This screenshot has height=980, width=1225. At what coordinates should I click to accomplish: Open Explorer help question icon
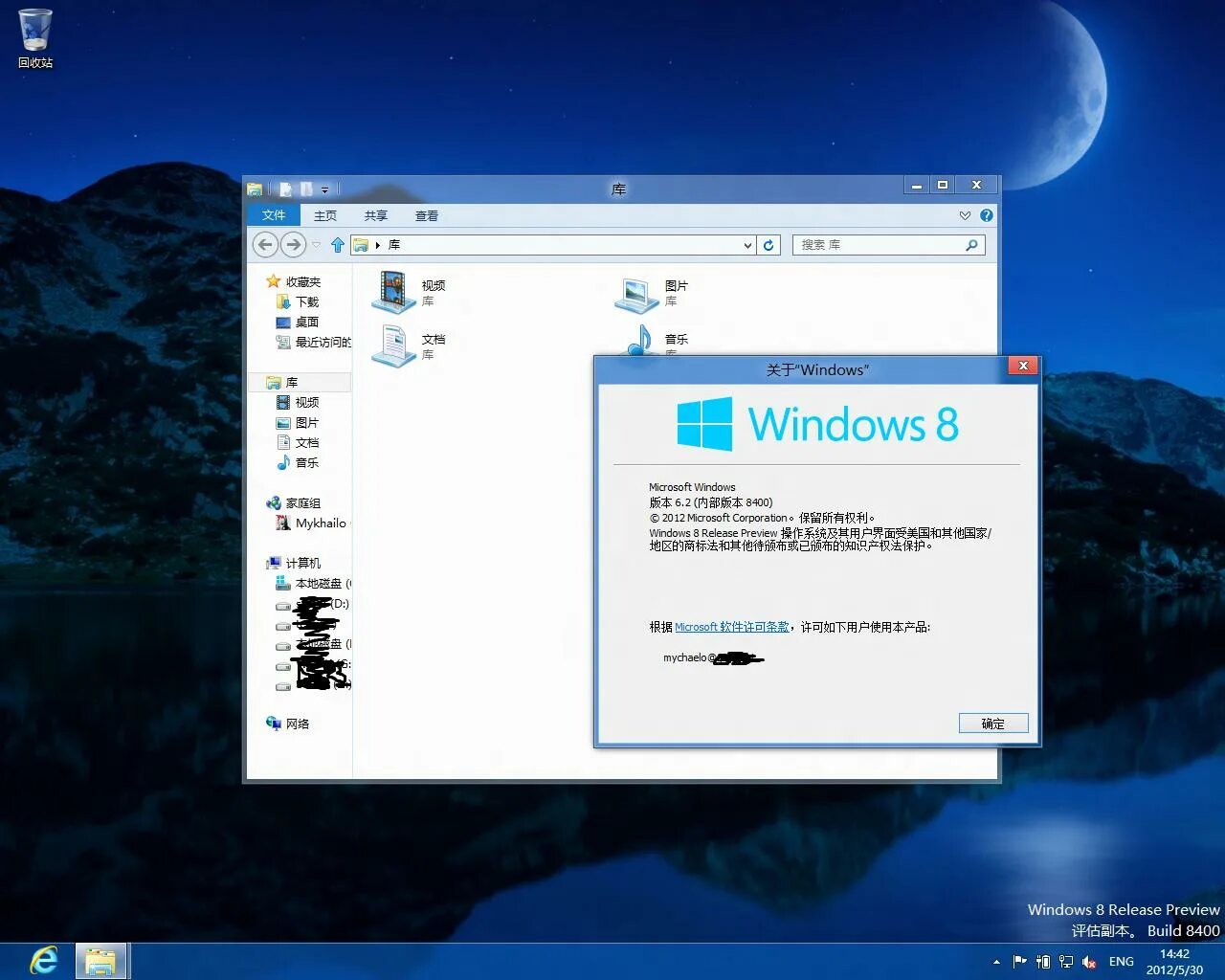pyautogui.click(x=987, y=215)
